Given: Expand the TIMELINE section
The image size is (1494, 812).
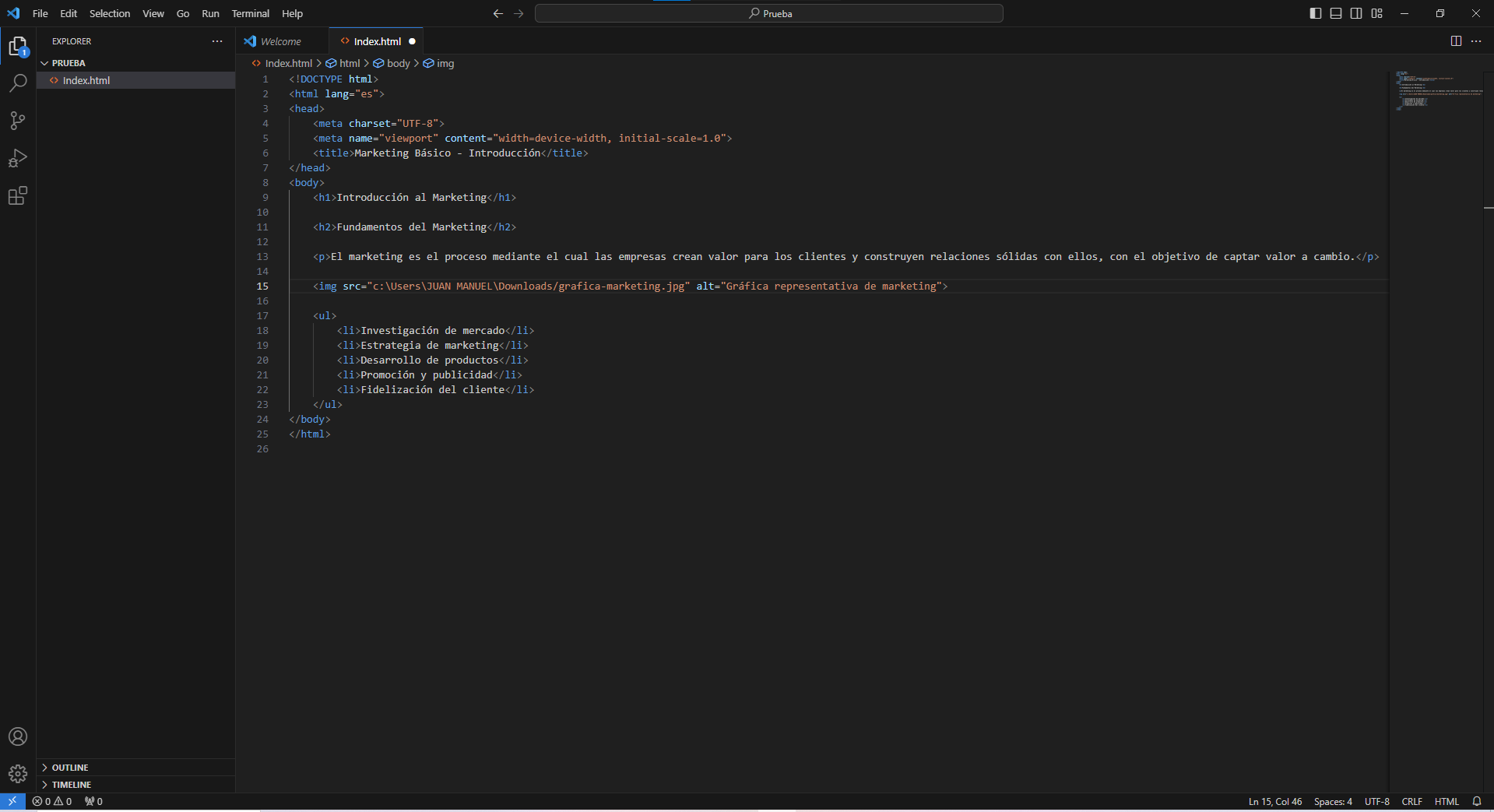Looking at the screenshot, I should (135, 785).
